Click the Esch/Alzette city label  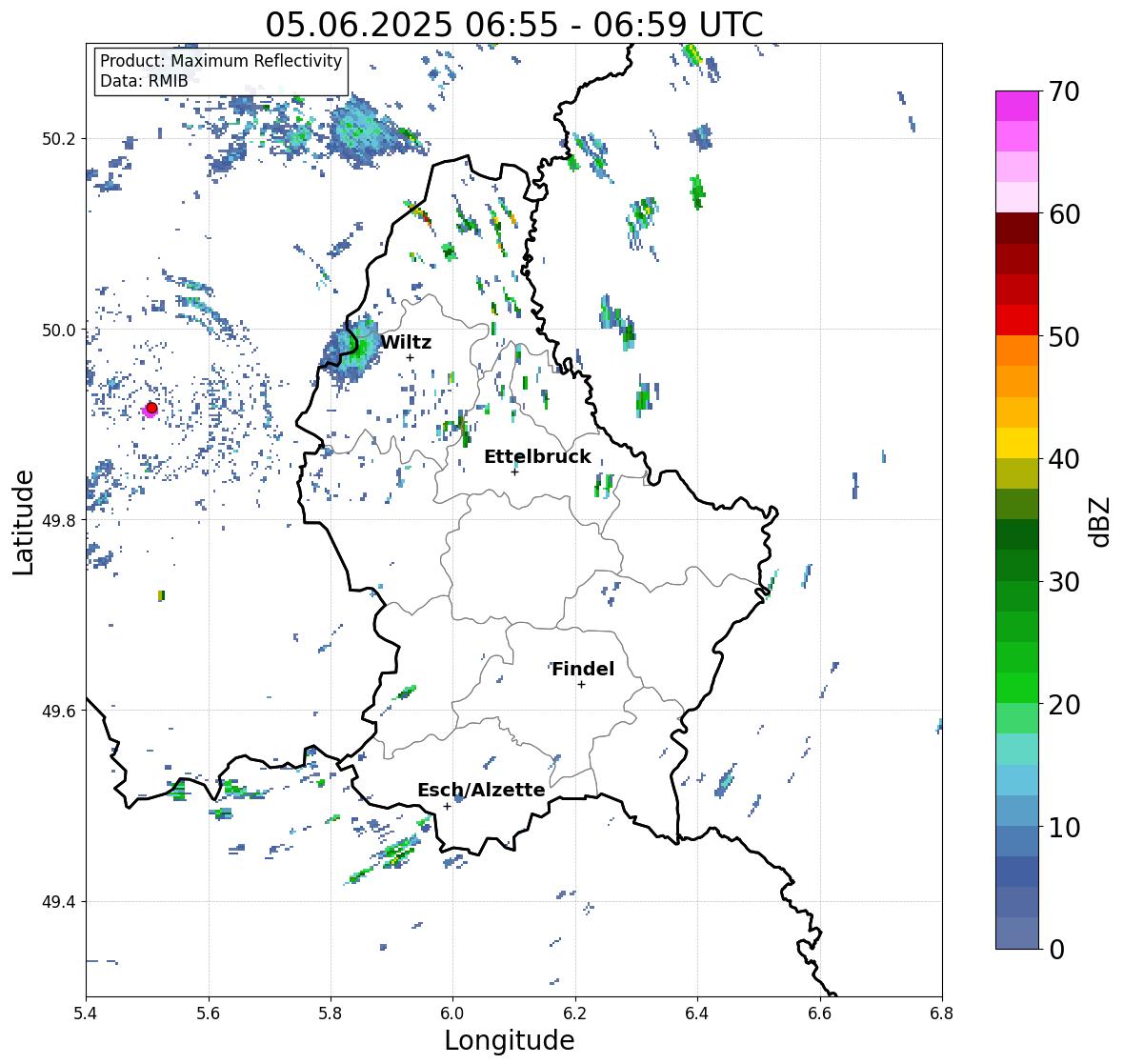(x=481, y=790)
